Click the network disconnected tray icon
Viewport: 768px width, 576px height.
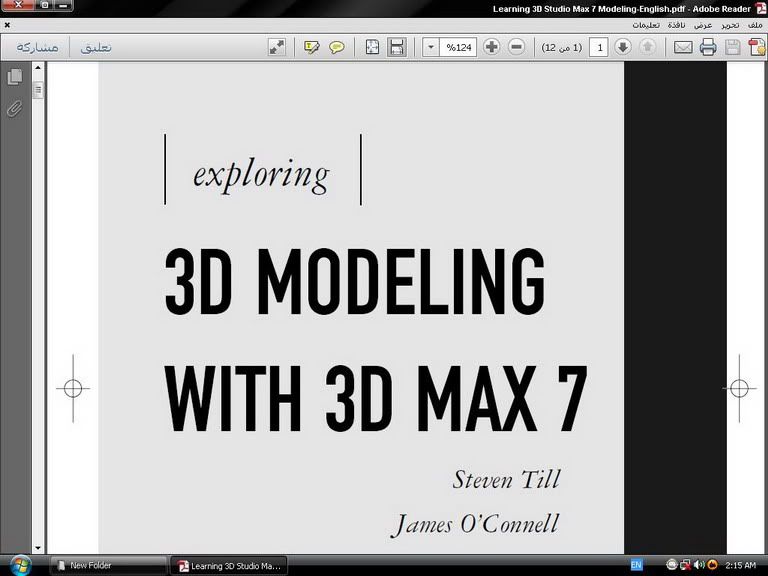click(685, 565)
